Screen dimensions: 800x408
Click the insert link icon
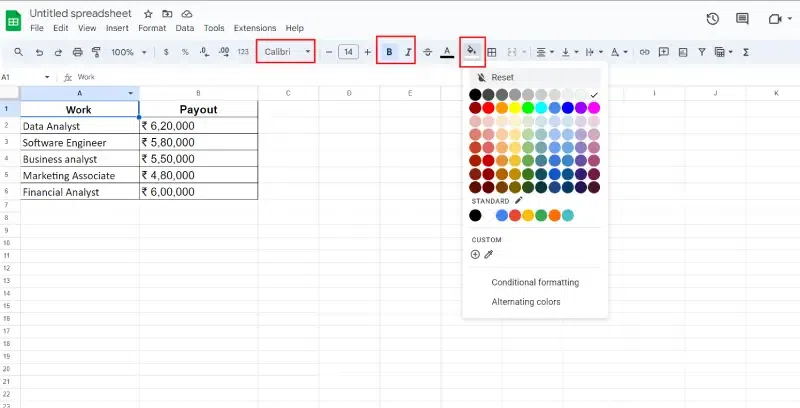point(644,52)
